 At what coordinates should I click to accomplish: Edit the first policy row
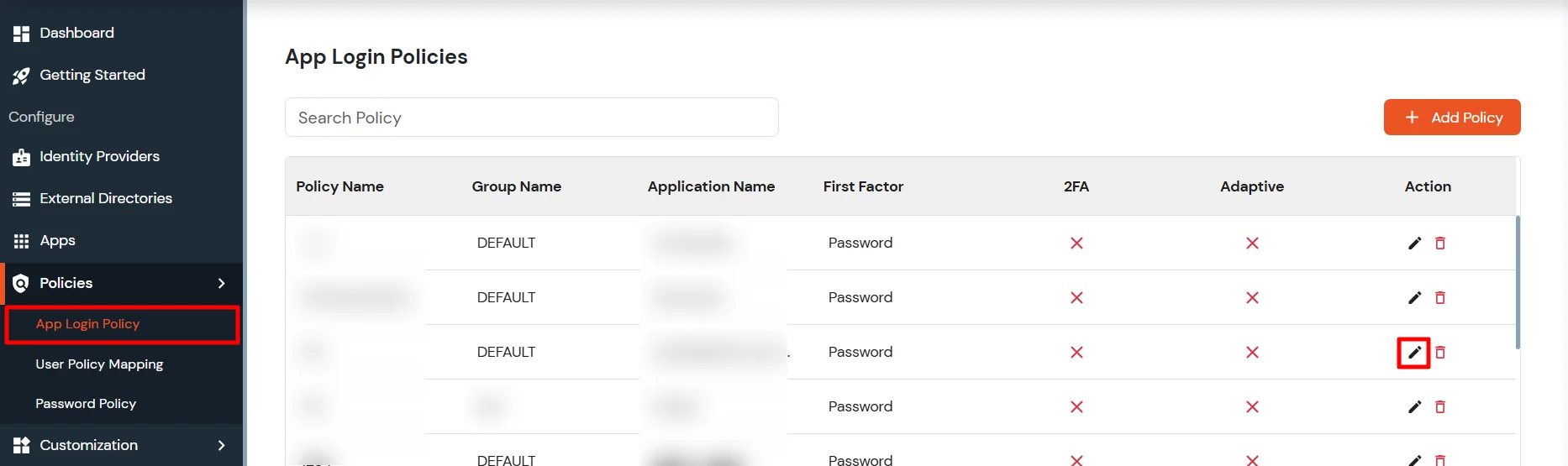[x=1414, y=243]
